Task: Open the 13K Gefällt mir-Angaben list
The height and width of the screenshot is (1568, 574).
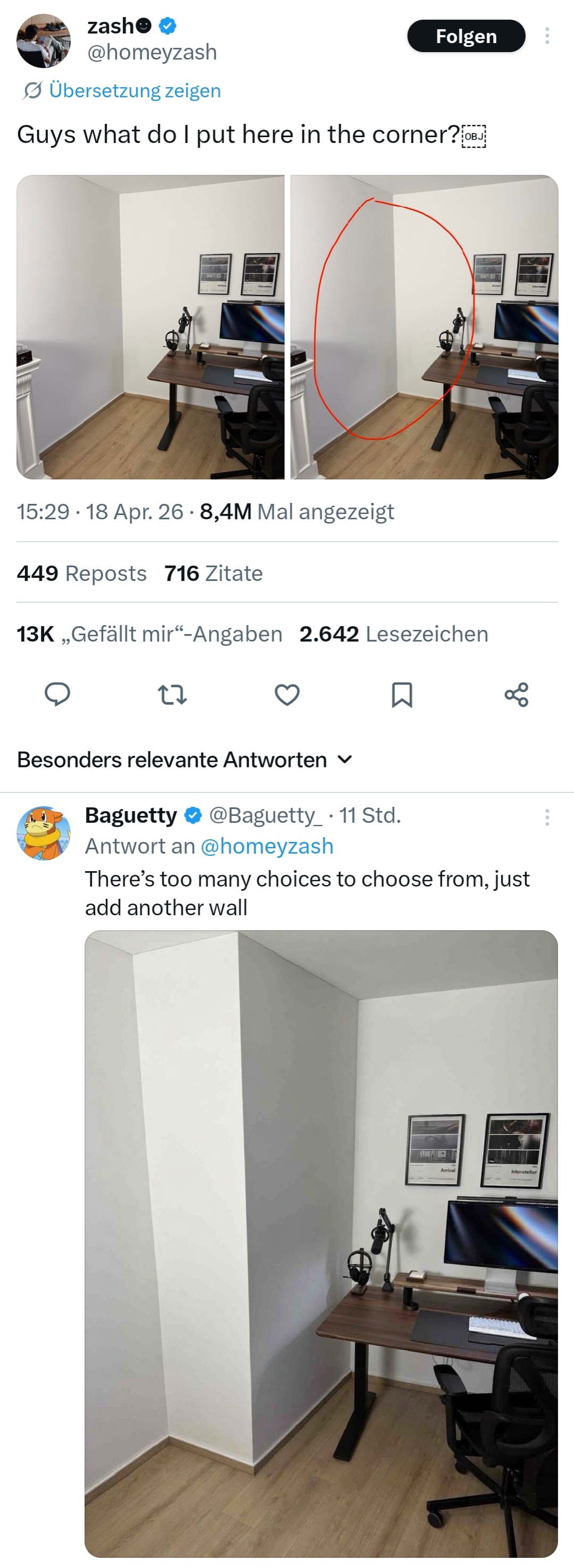Action: click(x=149, y=634)
